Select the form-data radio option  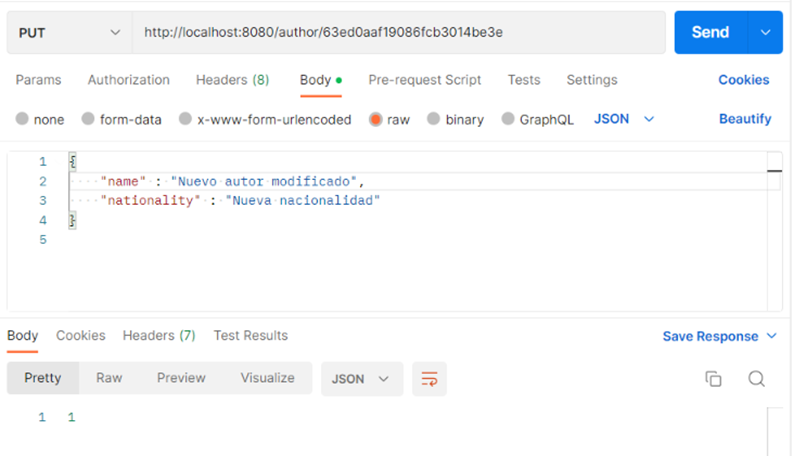coord(89,119)
